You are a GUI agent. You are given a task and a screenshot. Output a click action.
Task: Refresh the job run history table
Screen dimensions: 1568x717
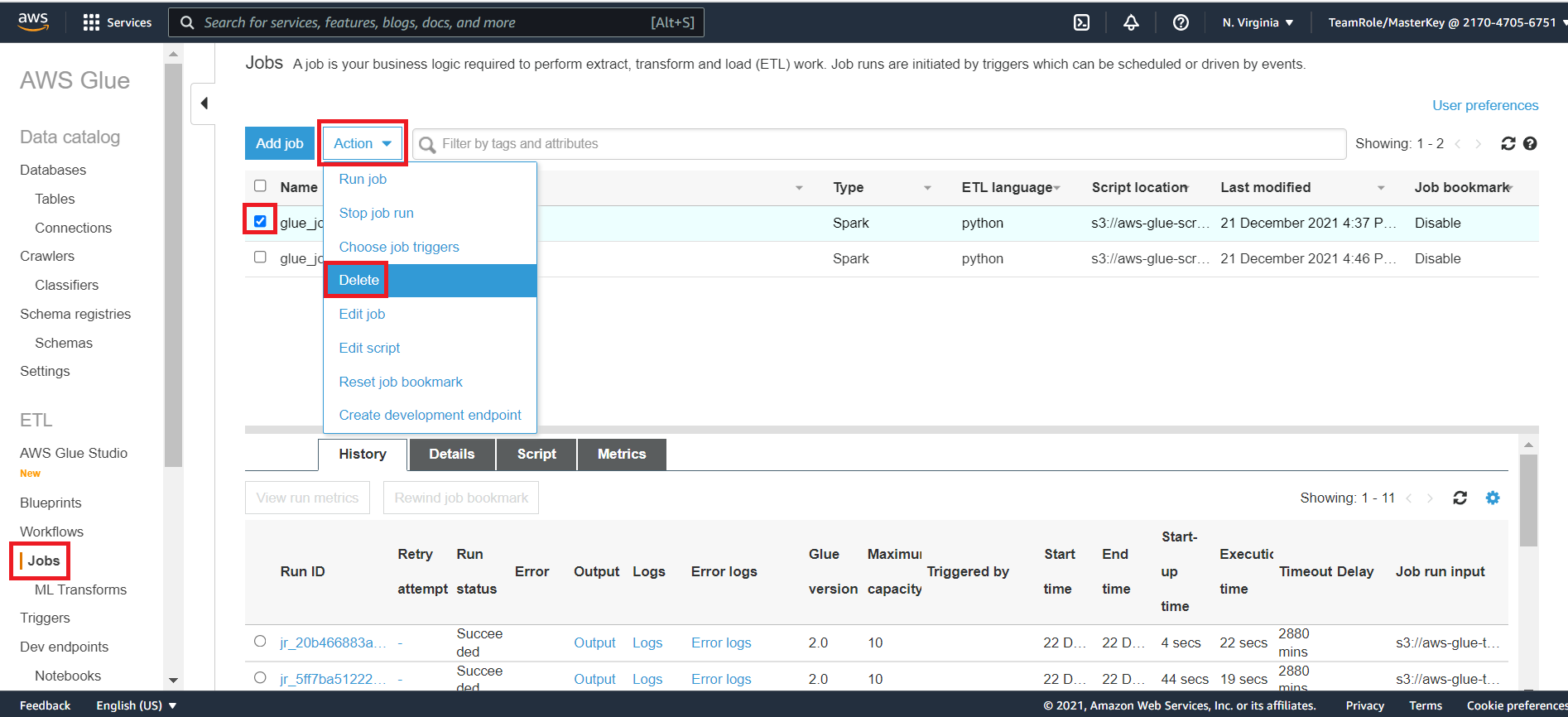(x=1460, y=498)
